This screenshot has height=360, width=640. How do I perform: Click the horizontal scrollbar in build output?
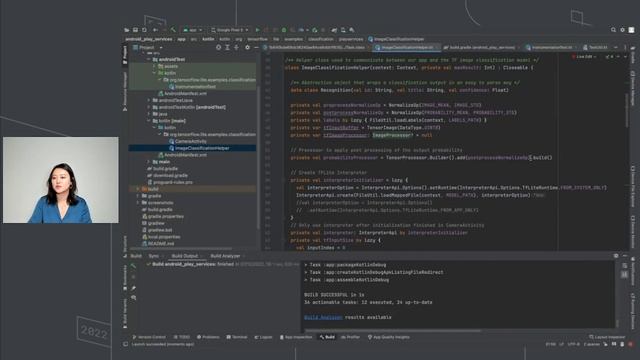(394, 331)
